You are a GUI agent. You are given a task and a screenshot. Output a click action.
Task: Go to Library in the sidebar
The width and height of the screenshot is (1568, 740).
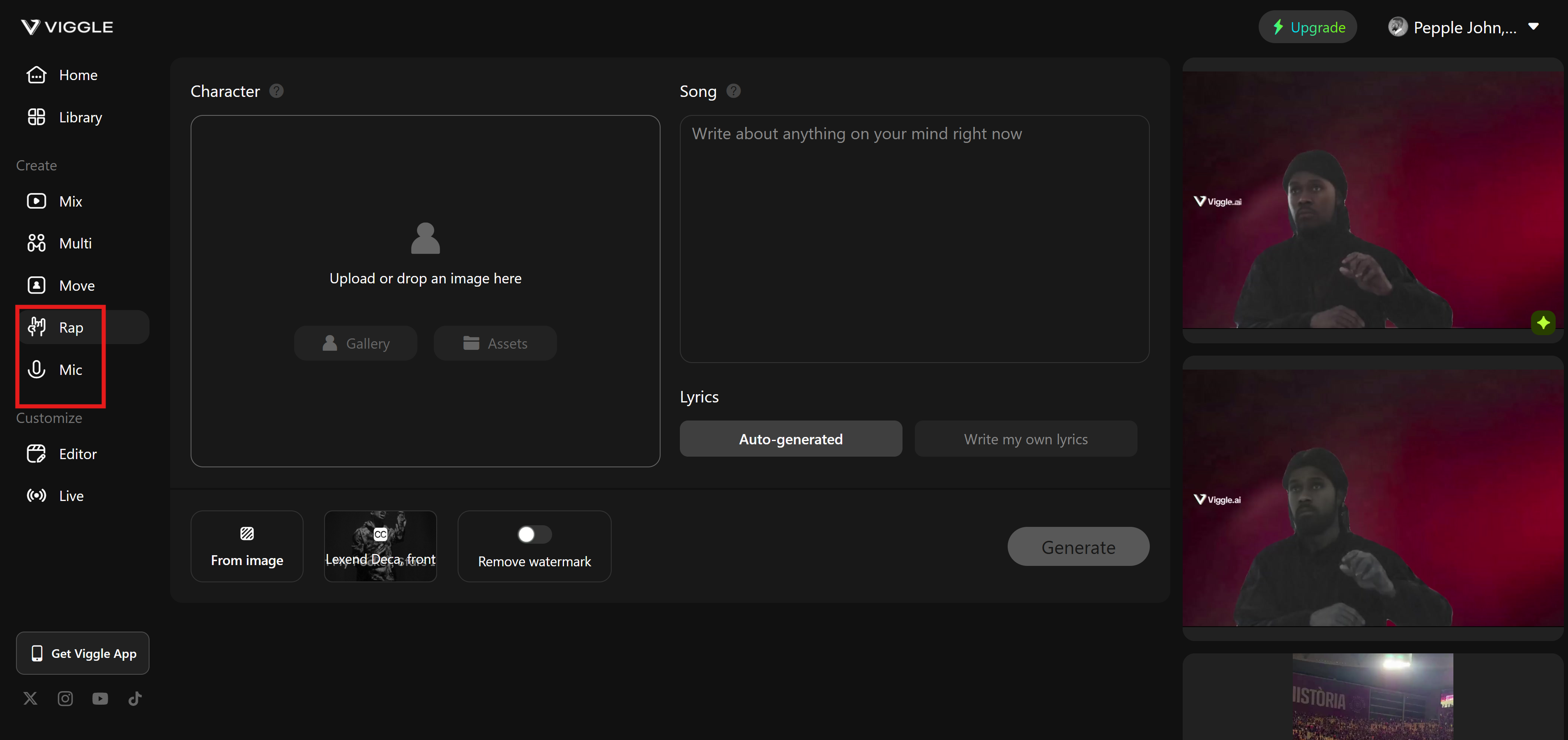click(x=80, y=117)
